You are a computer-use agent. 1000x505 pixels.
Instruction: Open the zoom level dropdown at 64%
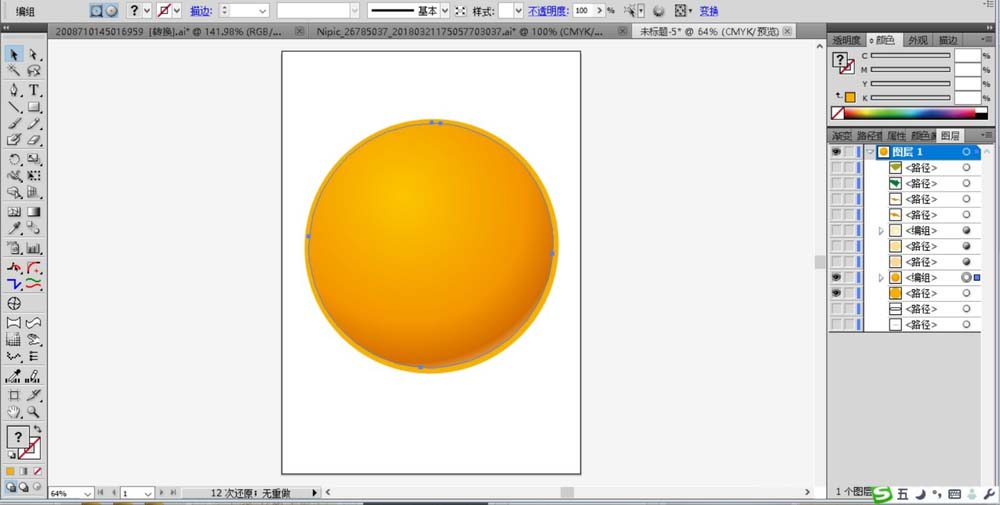pyautogui.click(x=89, y=493)
